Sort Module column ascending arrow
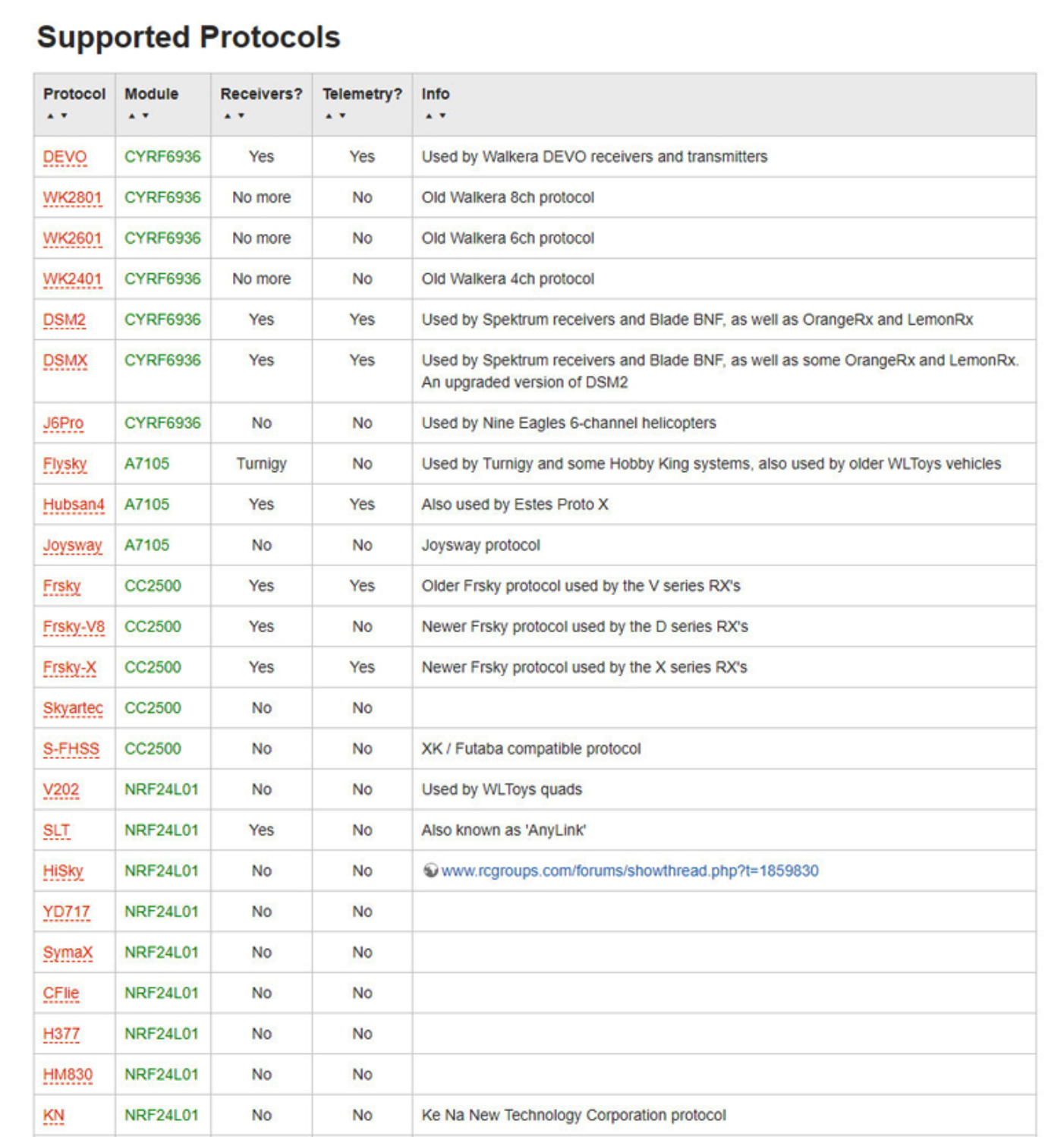Image resolution: width=1064 pixels, height=1137 pixels. (x=131, y=116)
